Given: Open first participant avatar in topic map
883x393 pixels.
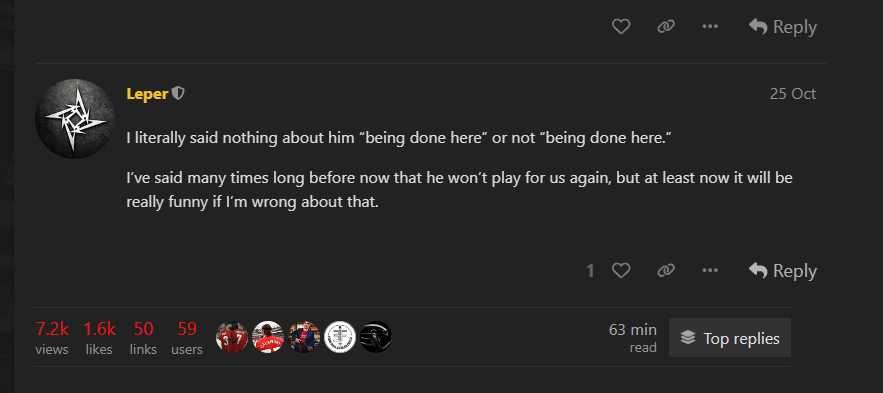Looking at the screenshot, I should [x=231, y=337].
